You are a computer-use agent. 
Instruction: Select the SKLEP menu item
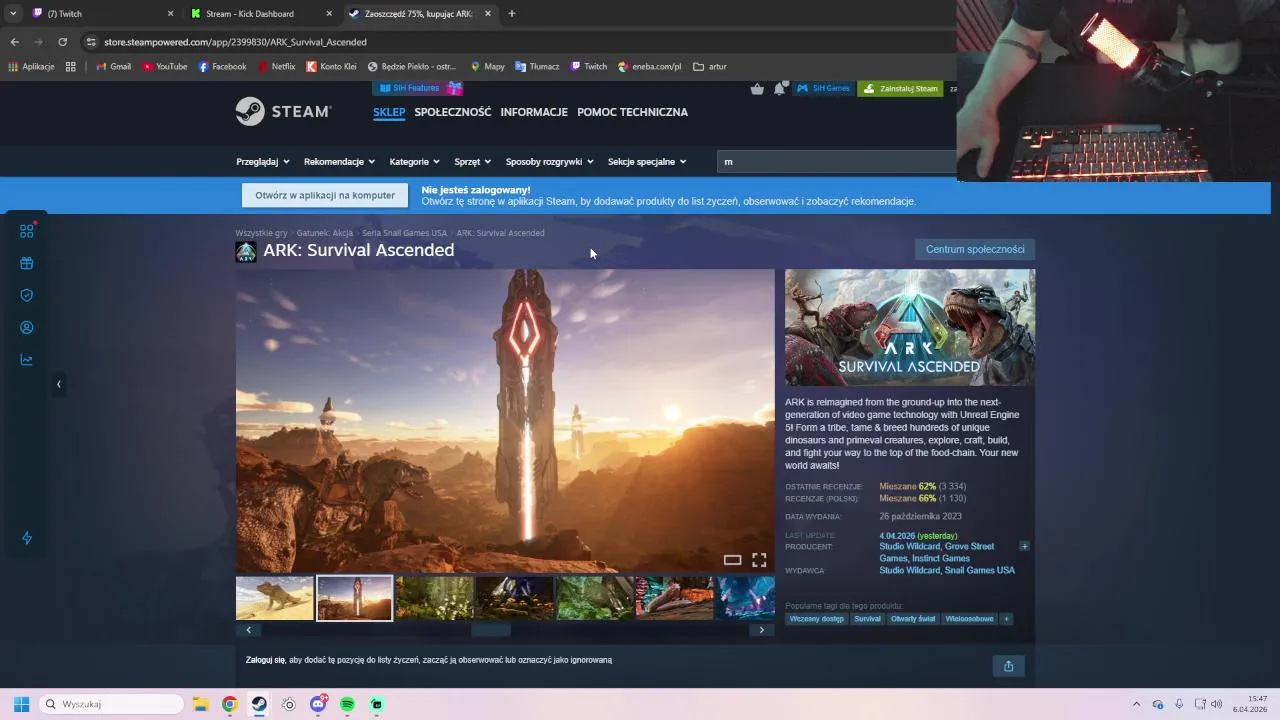(389, 112)
